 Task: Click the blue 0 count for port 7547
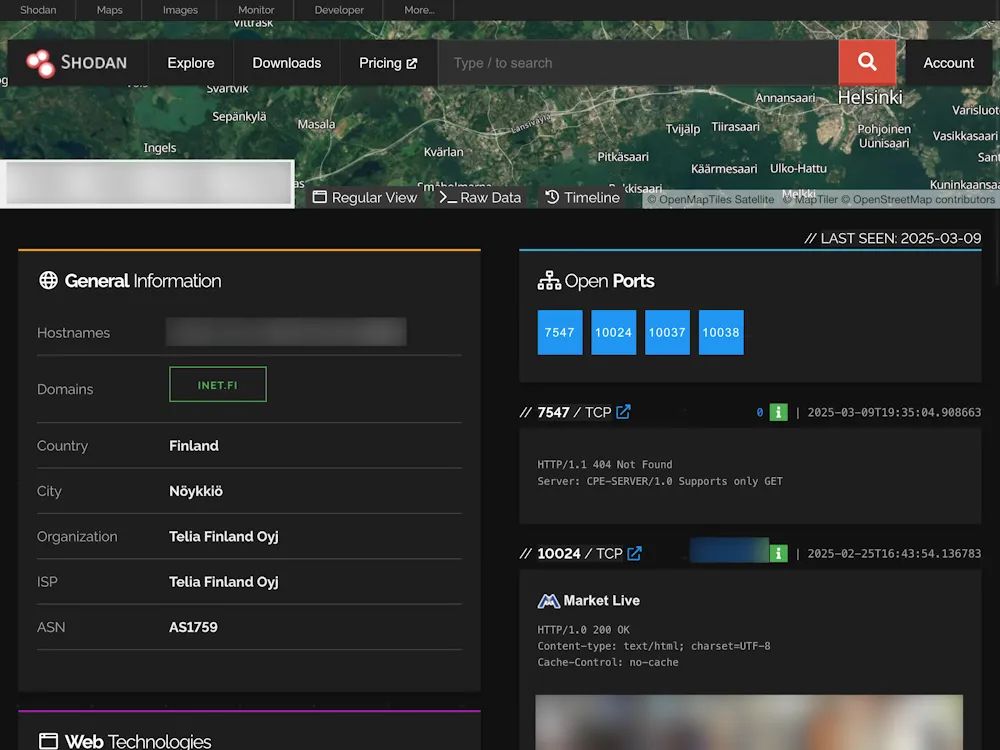click(760, 413)
